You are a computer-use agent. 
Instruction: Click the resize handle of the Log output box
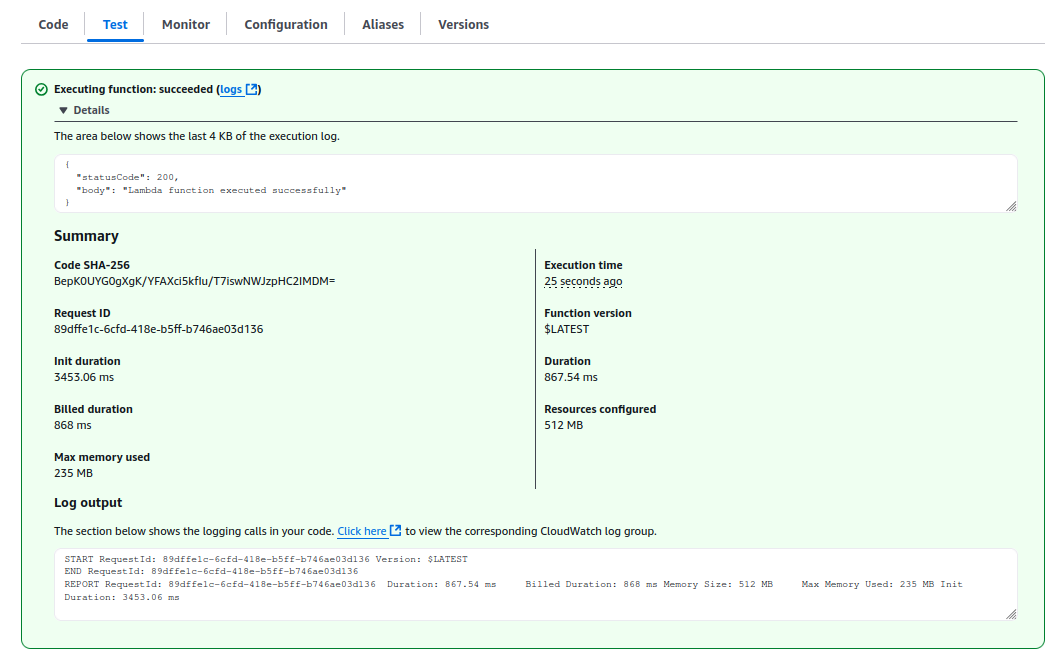1010,614
